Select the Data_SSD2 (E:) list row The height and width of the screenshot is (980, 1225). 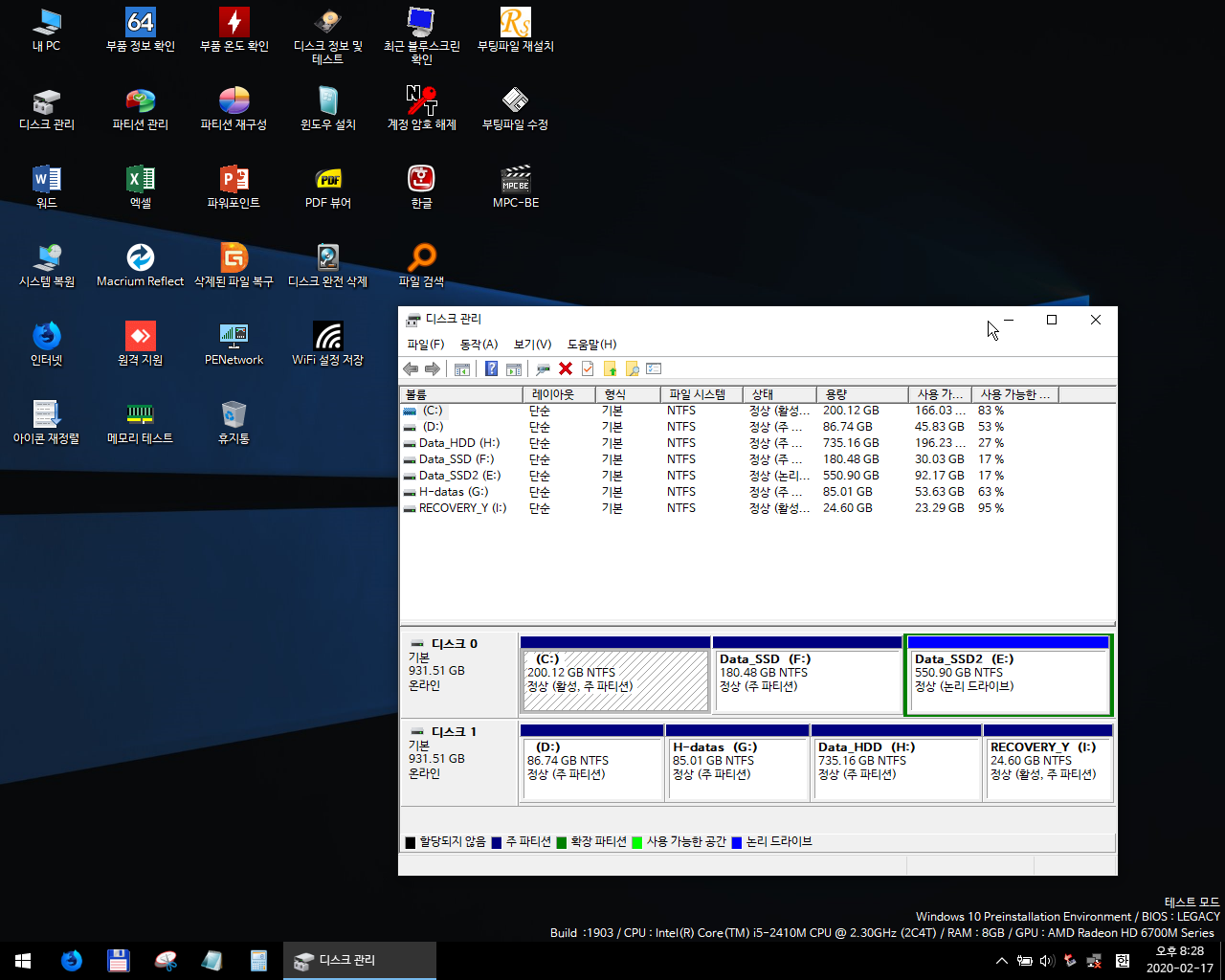tap(727, 476)
